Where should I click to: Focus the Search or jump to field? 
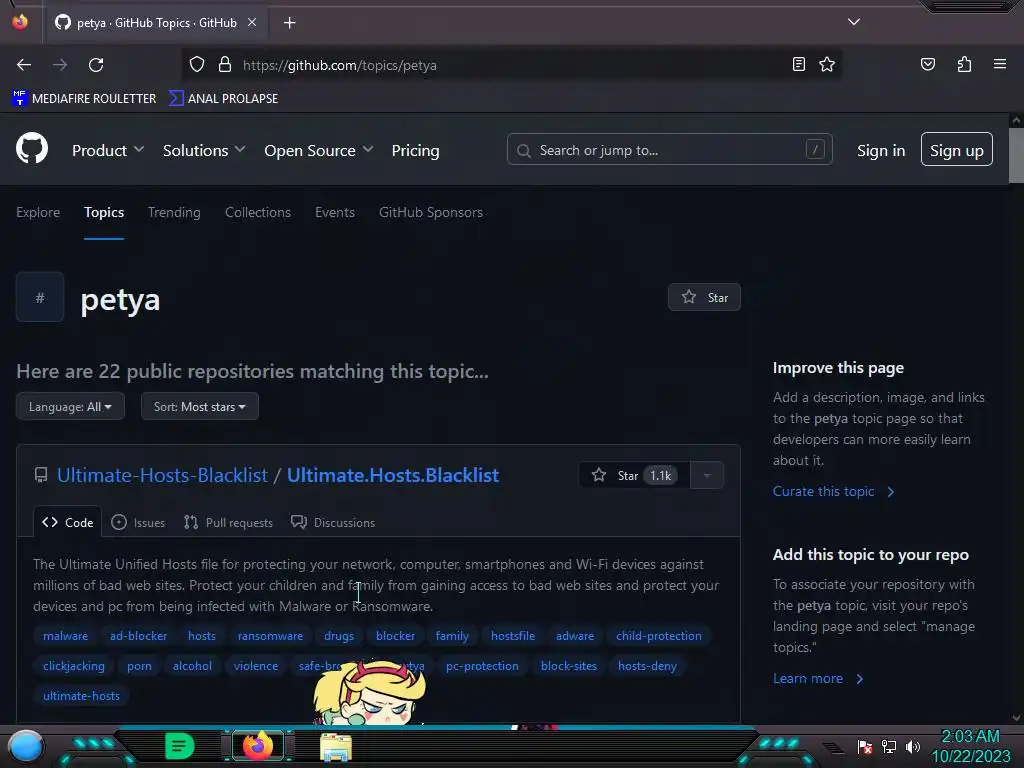(669, 150)
